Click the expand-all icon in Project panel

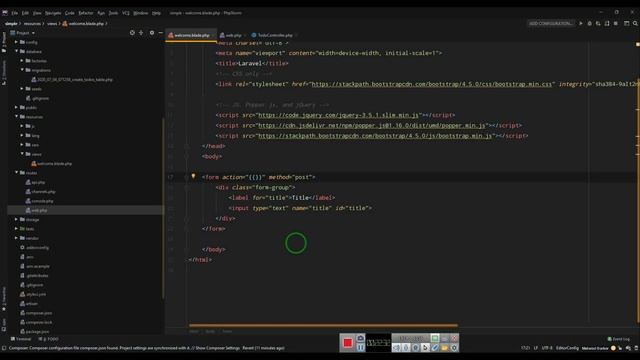tap(141, 33)
